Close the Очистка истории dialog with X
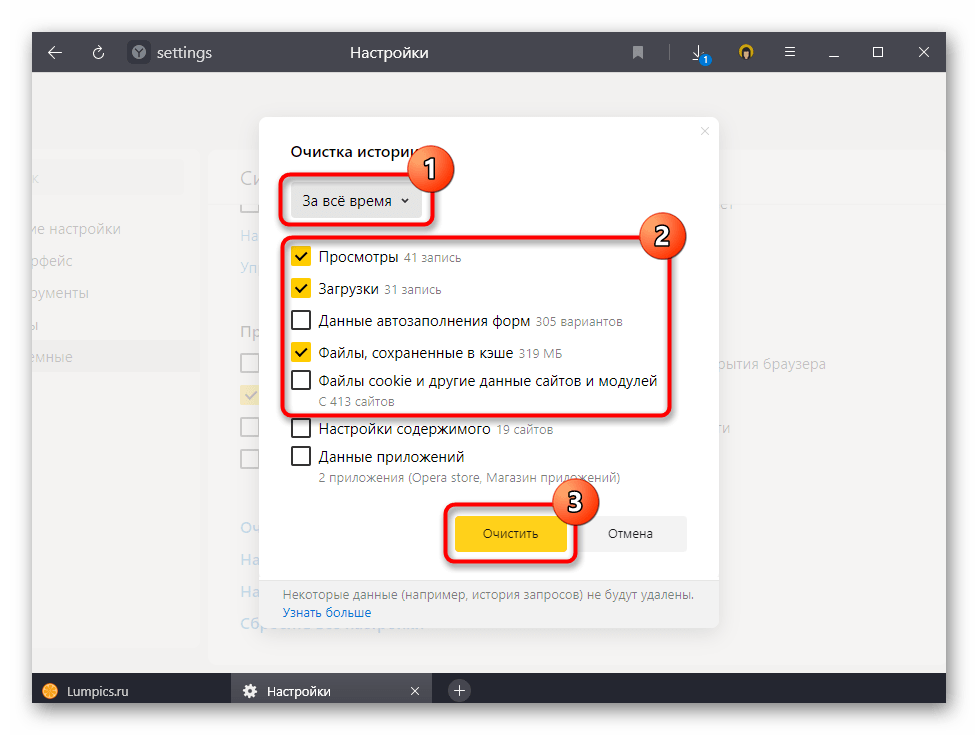Viewport: 978px width, 735px height. click(704, 131)
